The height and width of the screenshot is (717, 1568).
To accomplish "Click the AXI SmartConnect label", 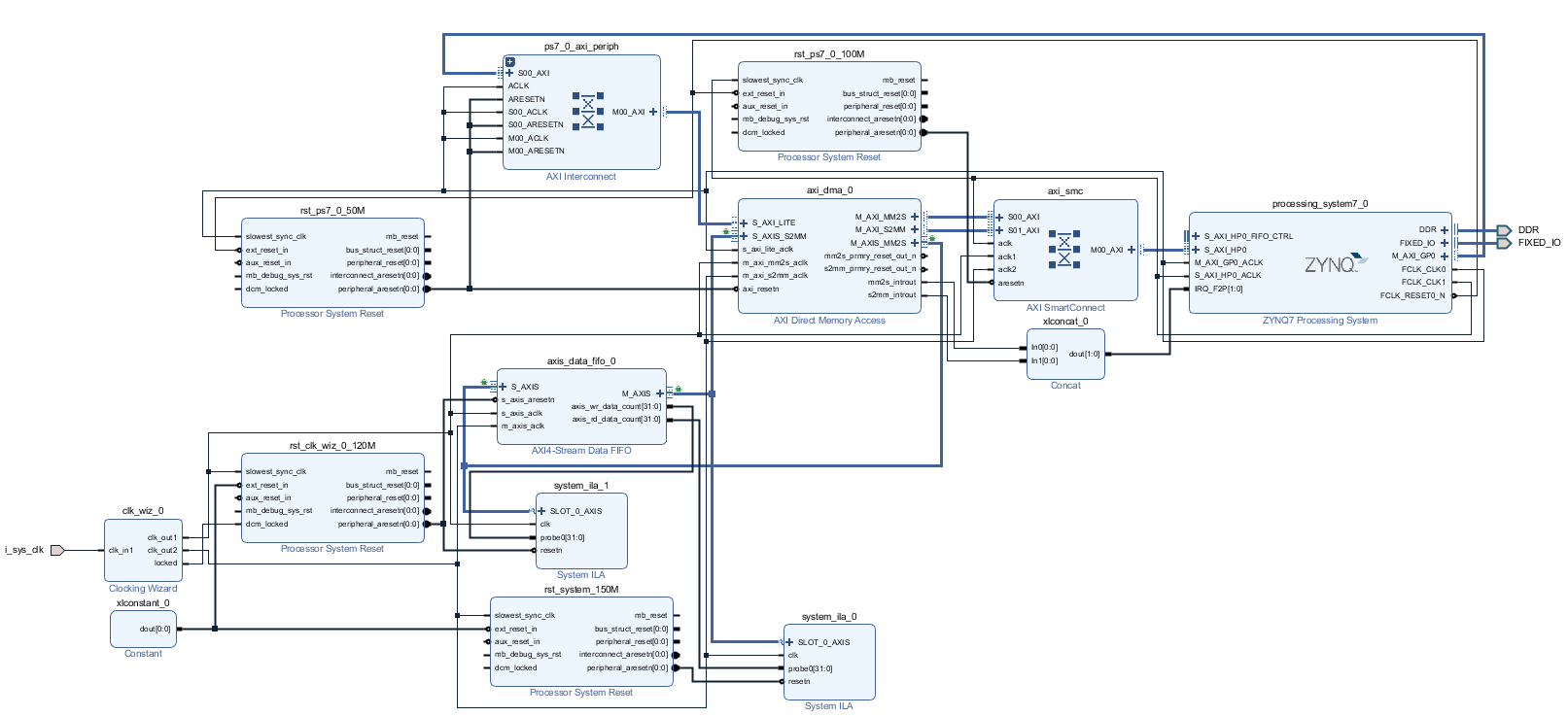I will (x=1065, y=308).
